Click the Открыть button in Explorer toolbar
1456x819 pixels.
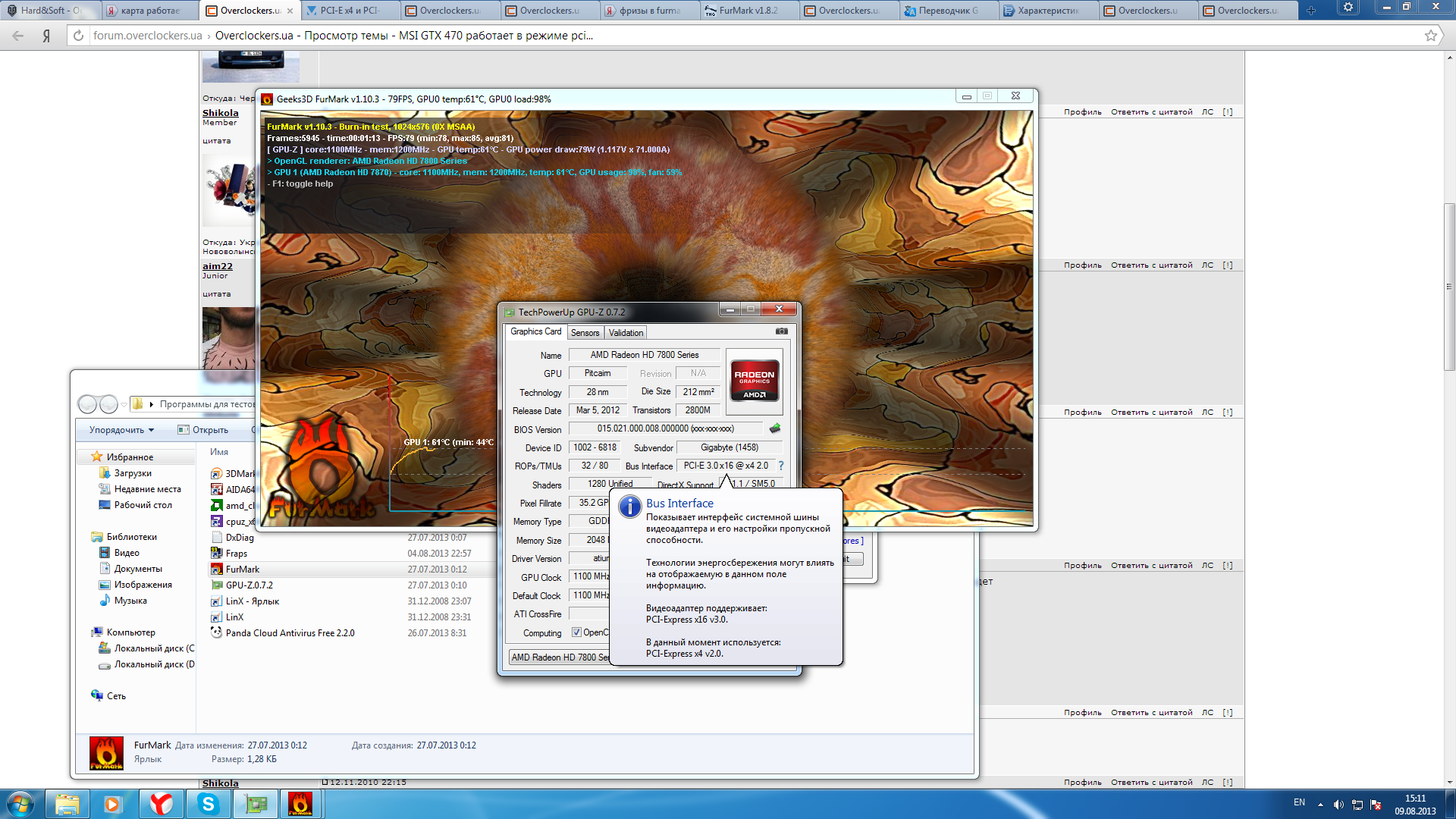tap(202, 430)
